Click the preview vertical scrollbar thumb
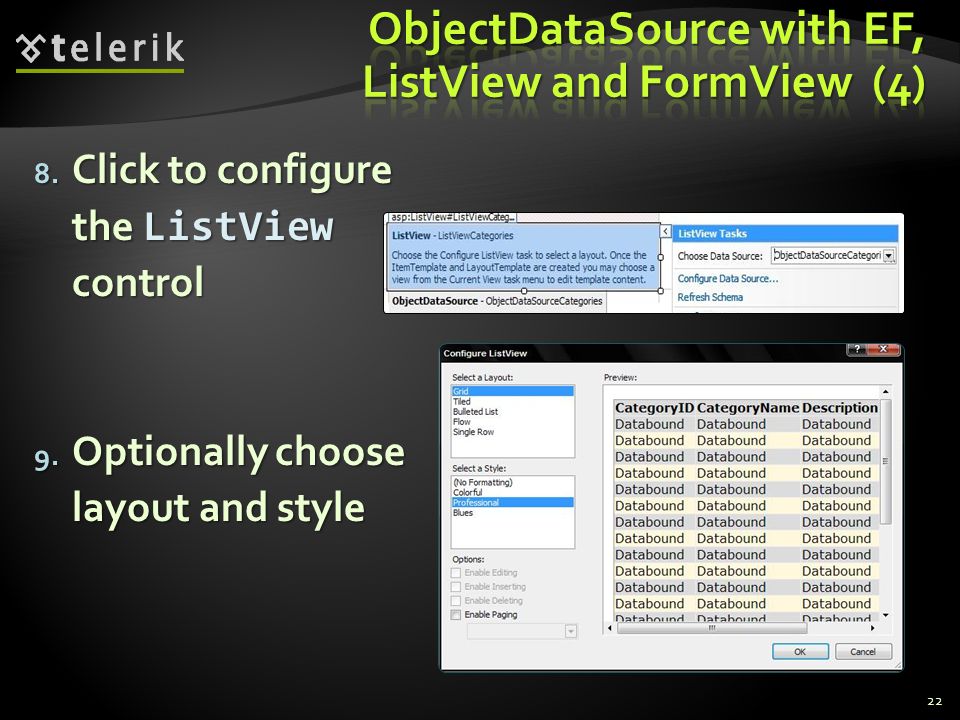 click(885, 461)
